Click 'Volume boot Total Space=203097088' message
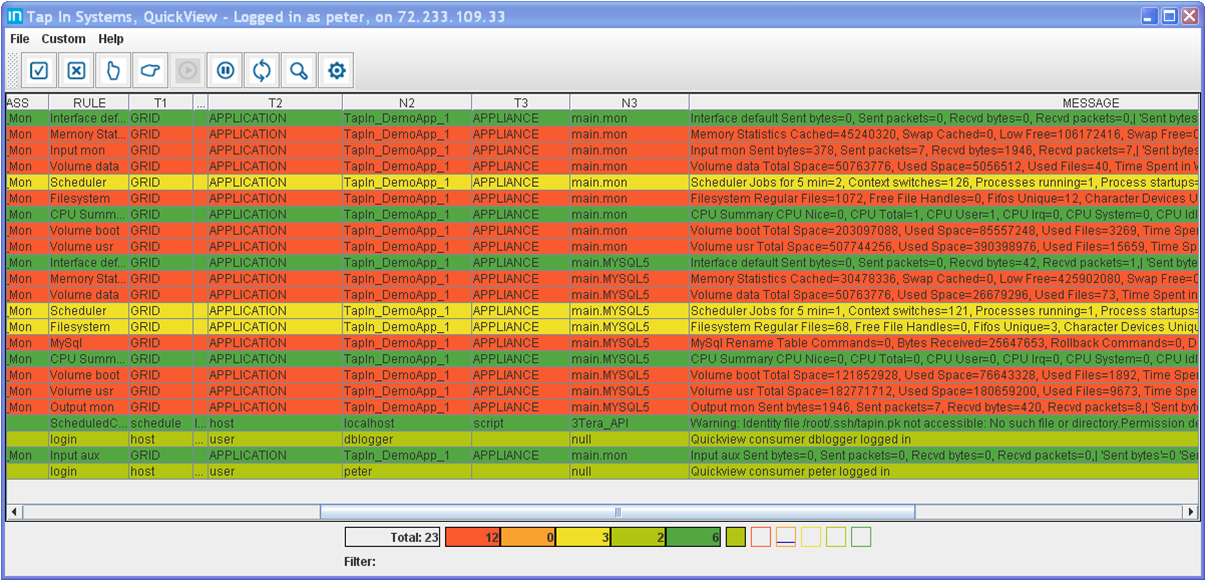Screen dimensions: 1206x581 pyautogui.click(x=943, y=230)
